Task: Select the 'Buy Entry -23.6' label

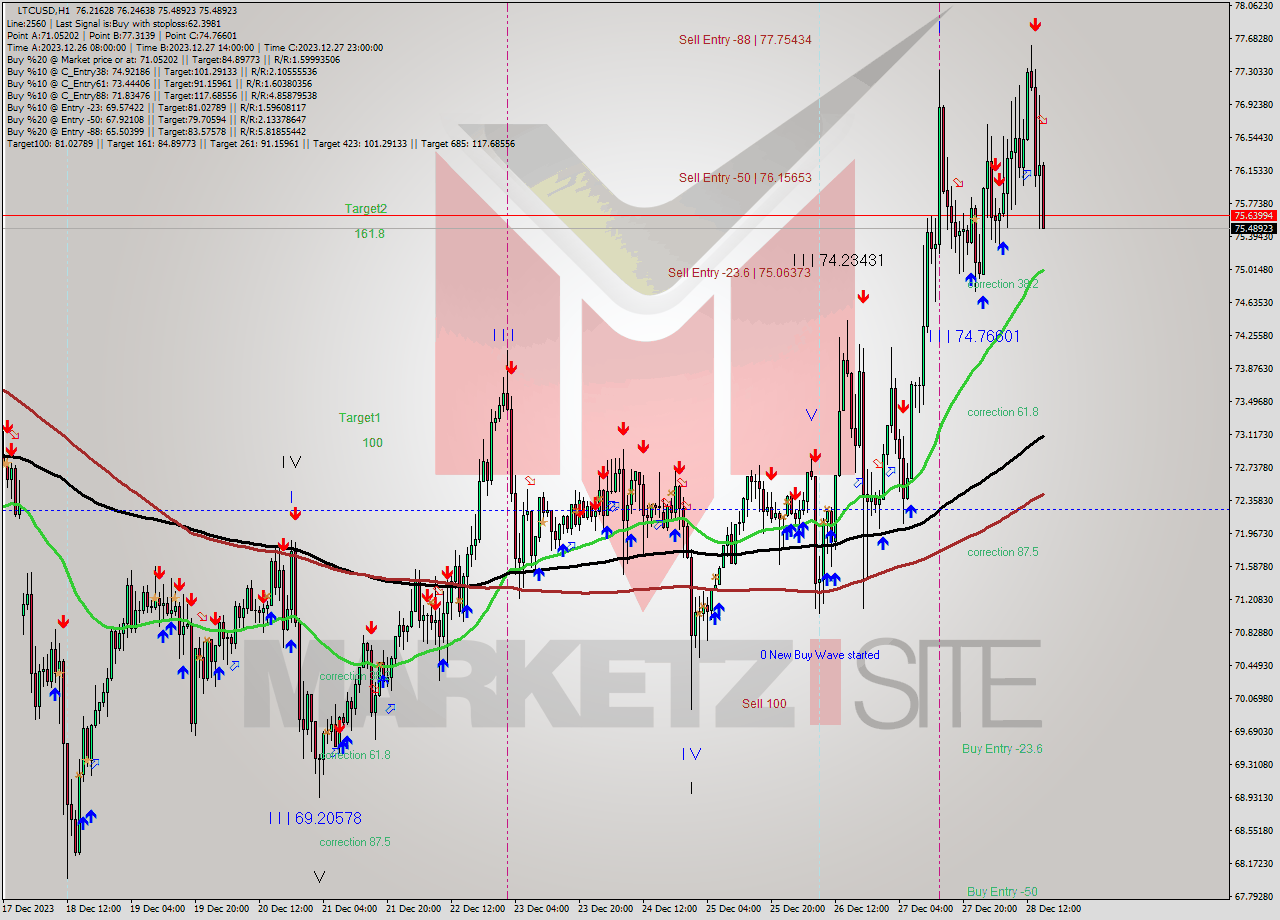Action: pos(1002,749)
